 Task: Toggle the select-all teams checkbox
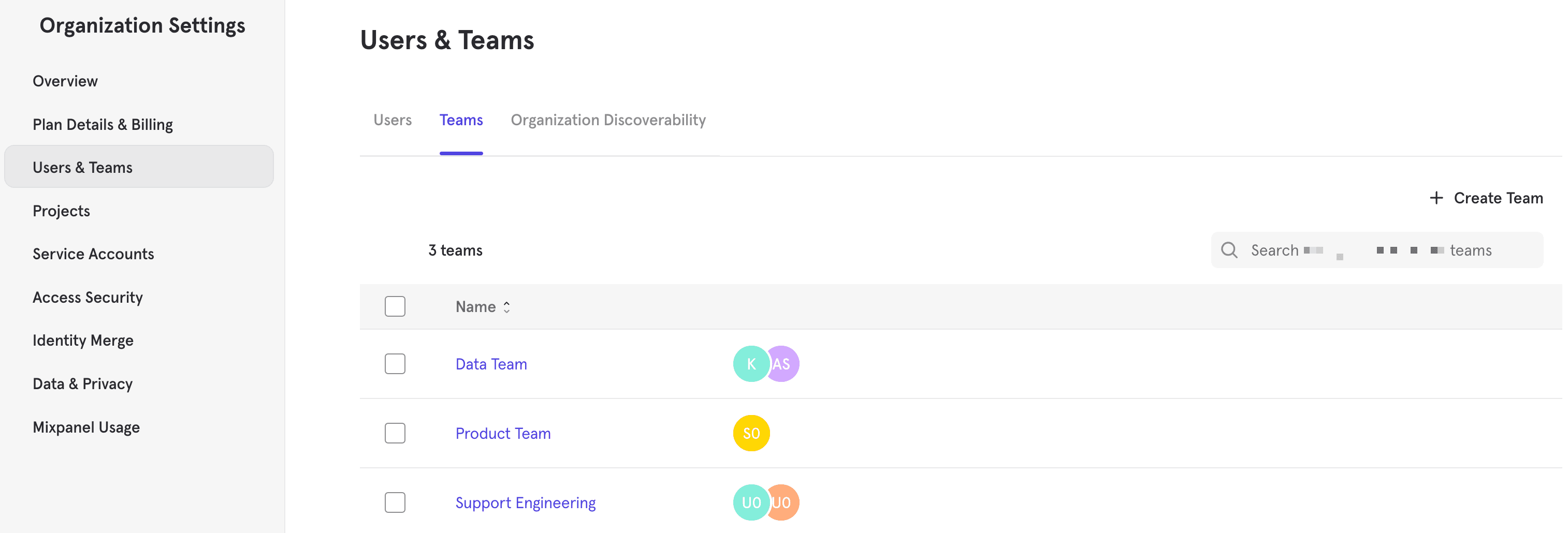click(x=395, y=307)
